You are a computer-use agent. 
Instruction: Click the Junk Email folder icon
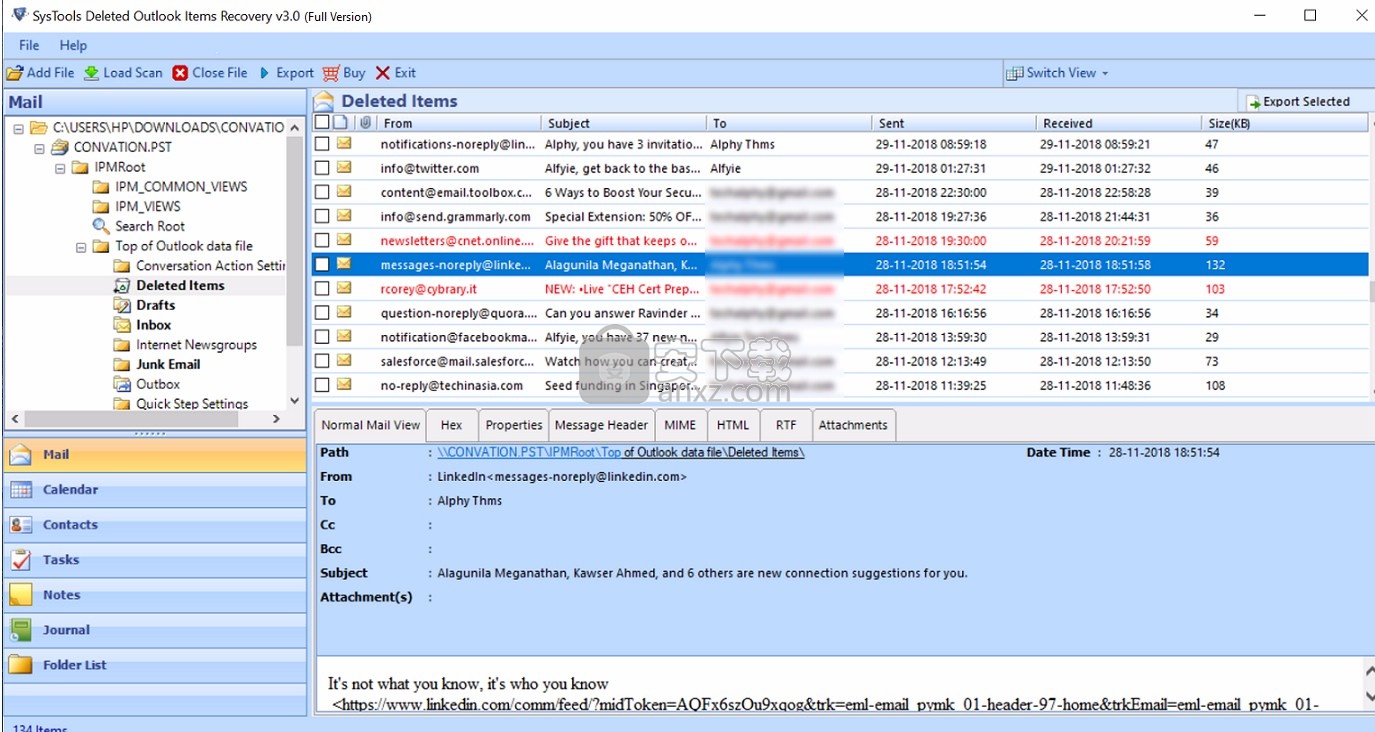tap(122, 365)
